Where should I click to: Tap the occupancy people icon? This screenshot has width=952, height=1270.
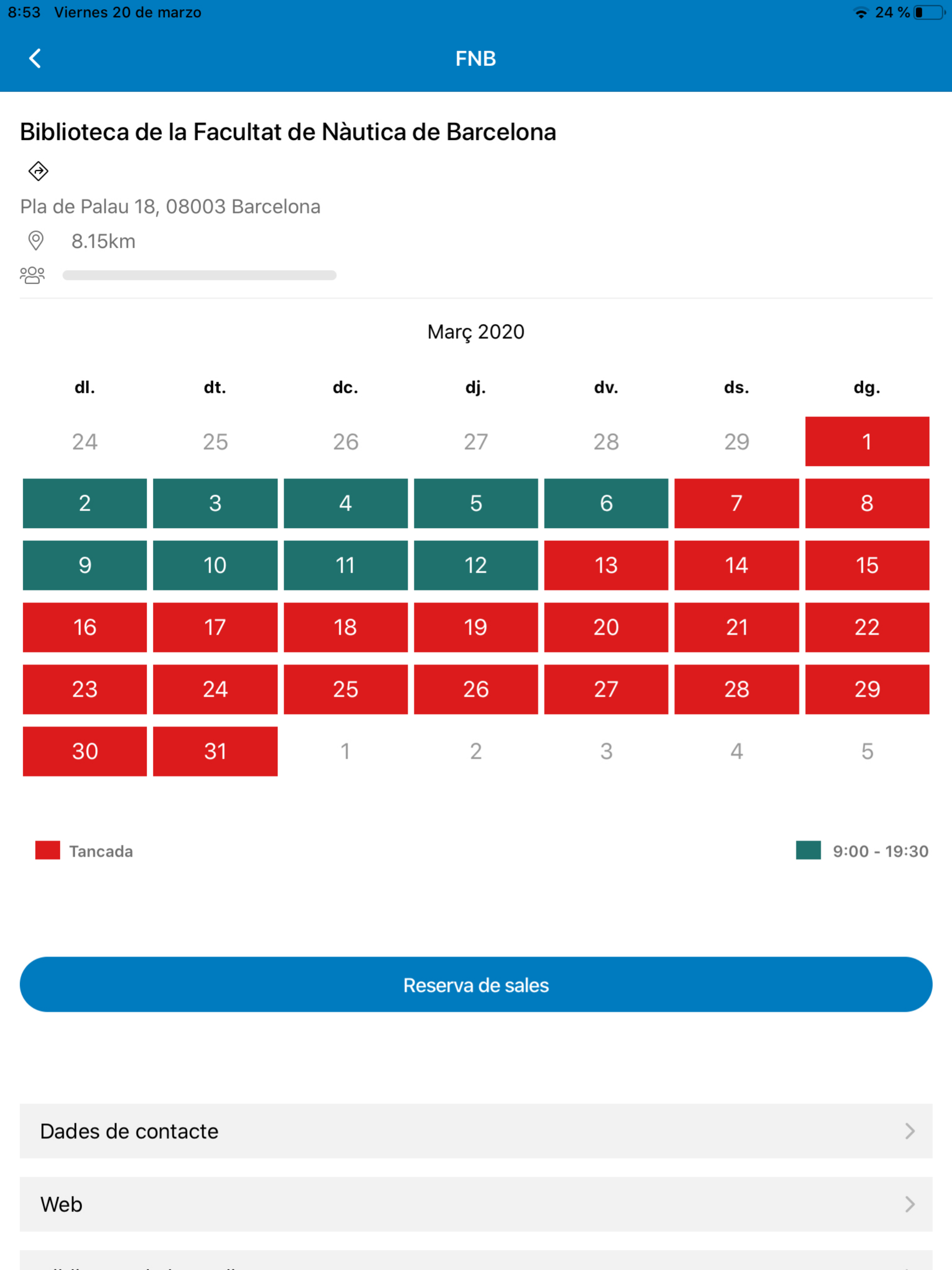pyautogui.click(x=33, y=274)
